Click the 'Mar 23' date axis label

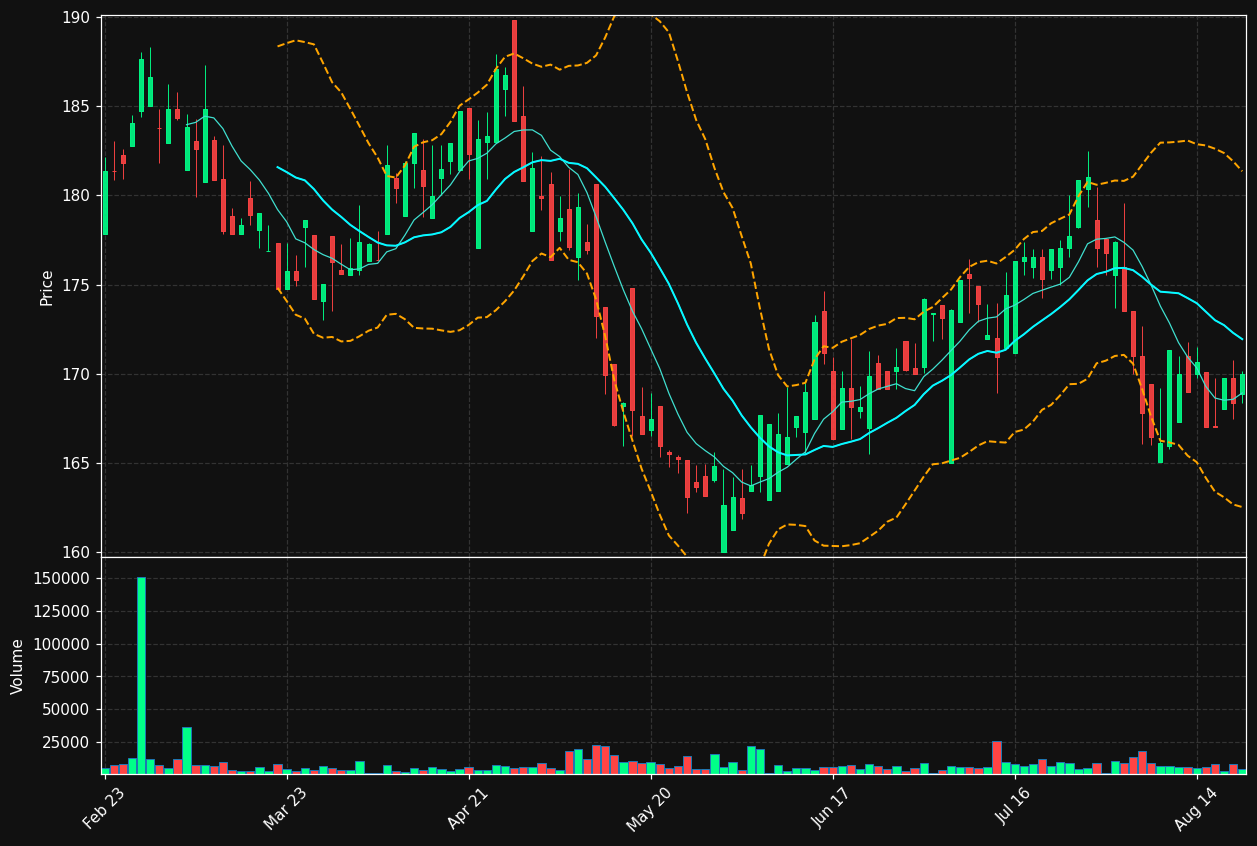[x=285, y=808]
